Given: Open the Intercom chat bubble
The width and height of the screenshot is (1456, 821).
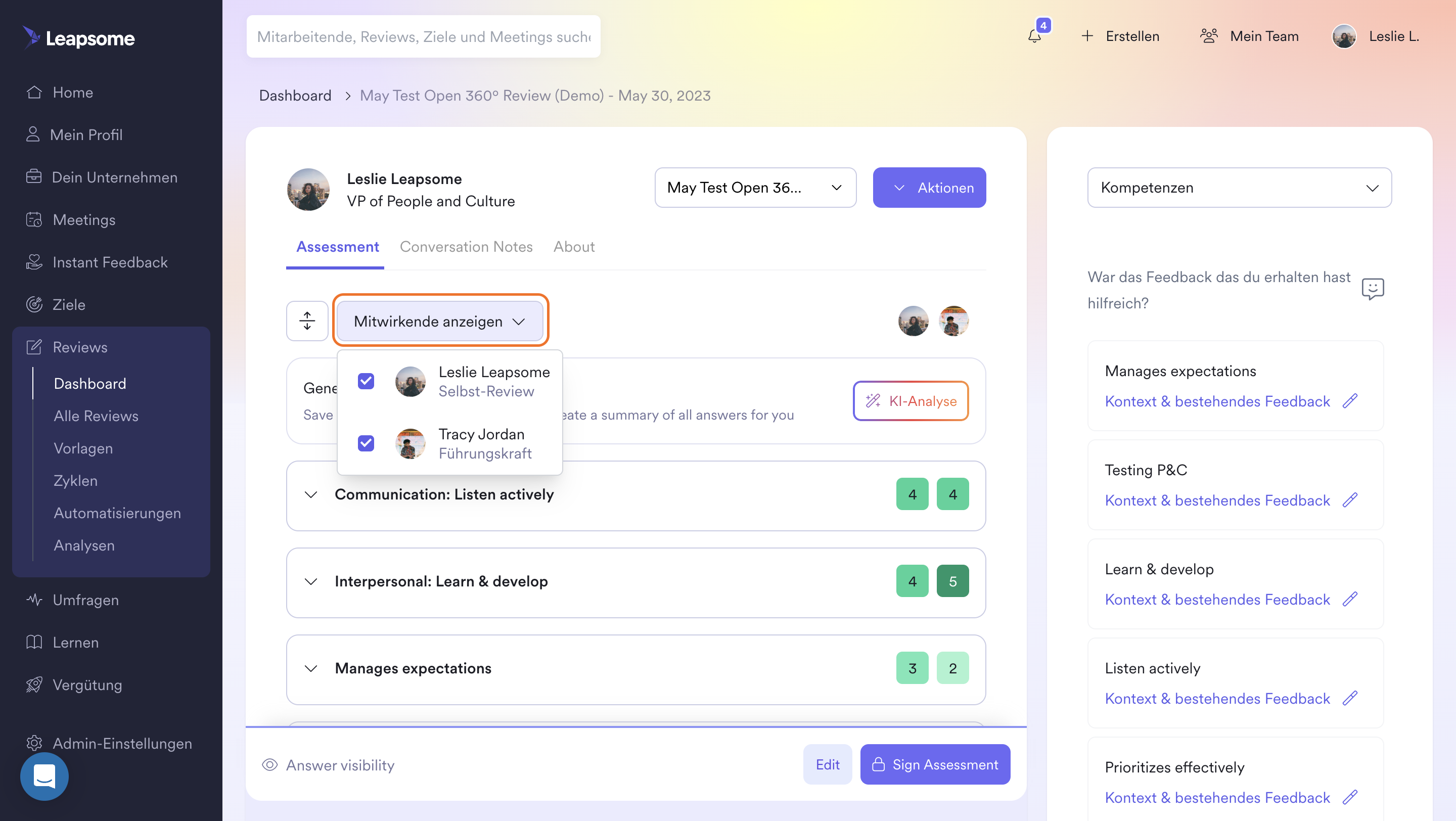Looking at the screenshot, I should (44, 777).
